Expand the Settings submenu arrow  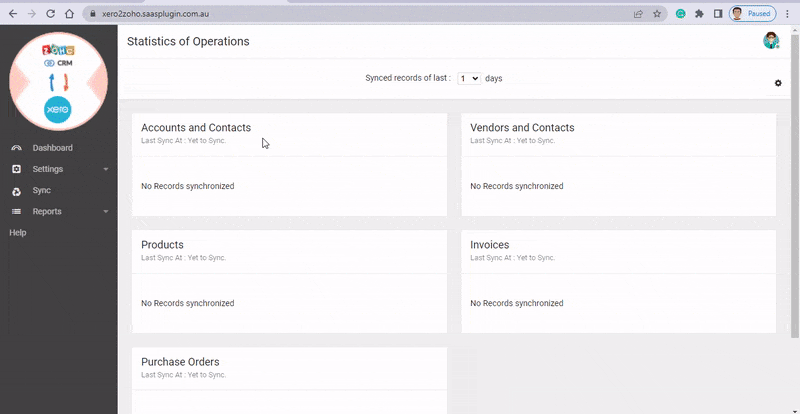(x=106, y=169)
